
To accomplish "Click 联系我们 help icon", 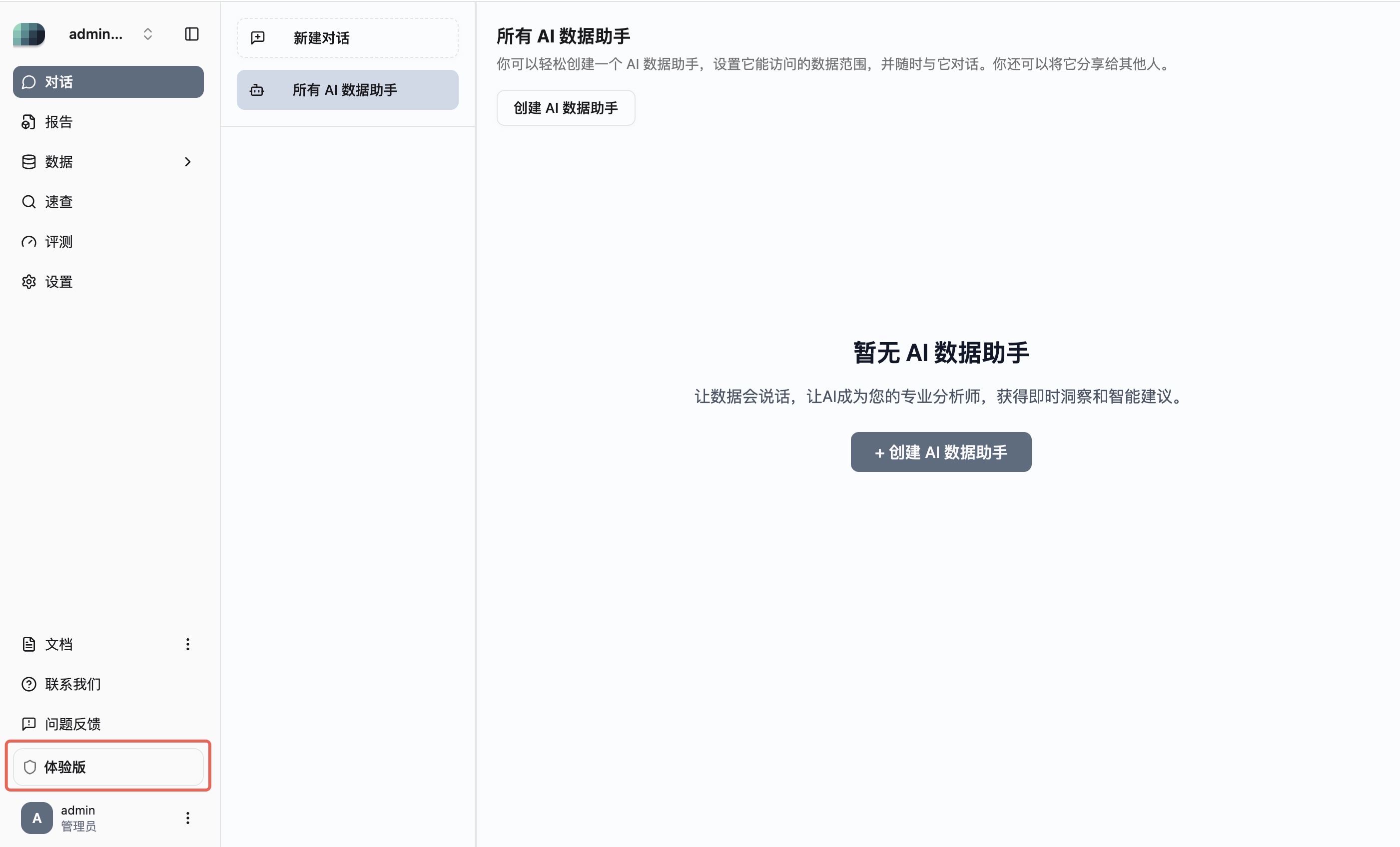I will (x=28, y=684).
